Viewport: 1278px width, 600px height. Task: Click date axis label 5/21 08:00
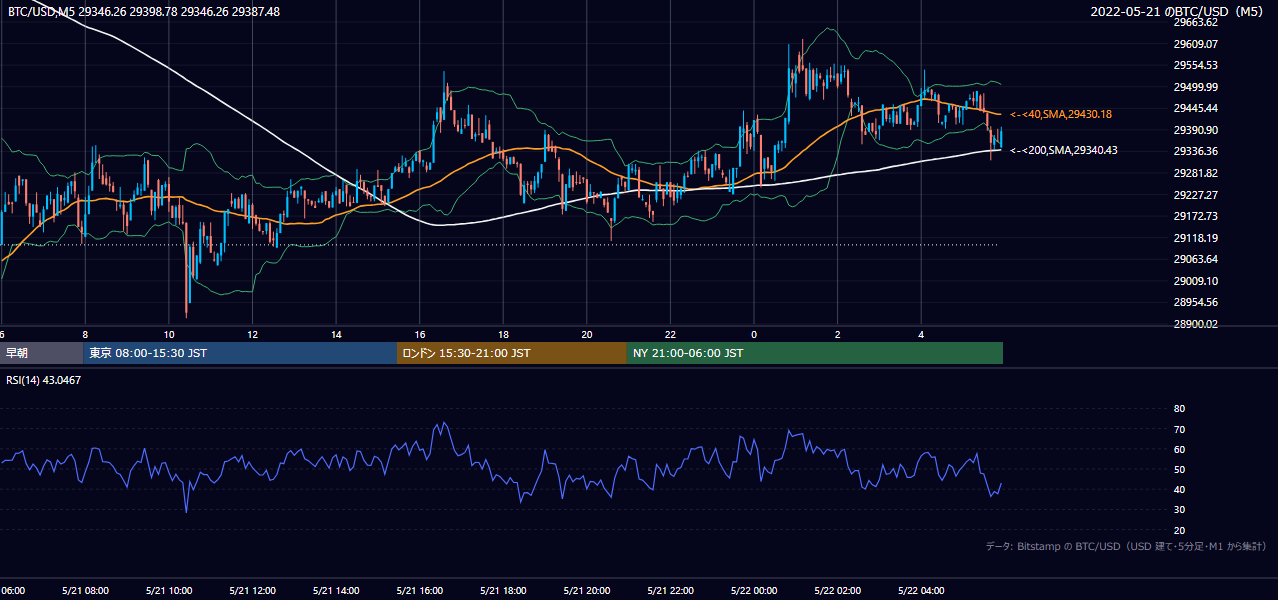pos(84,590)
